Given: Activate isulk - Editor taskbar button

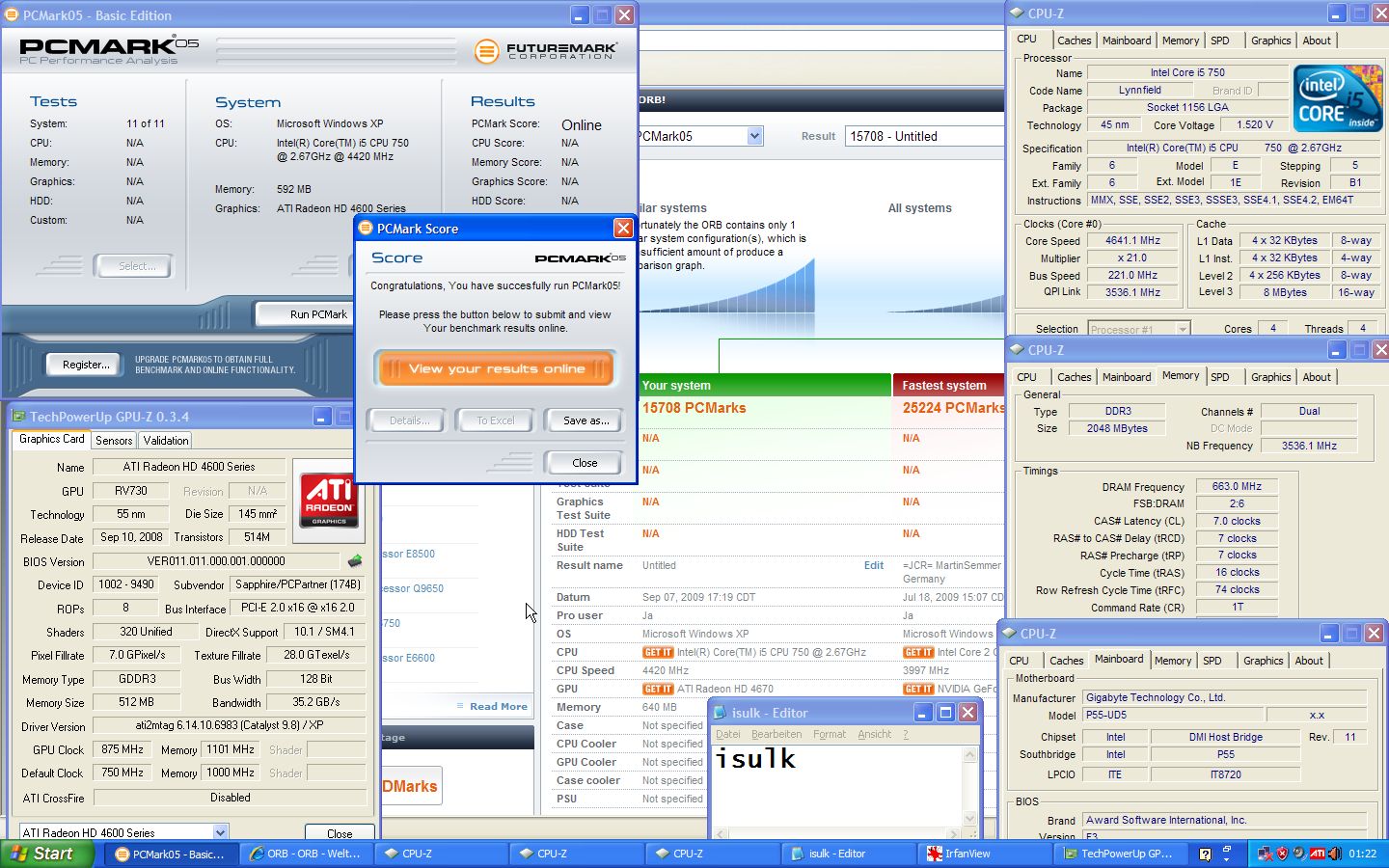Looking at the screenshot, I should tap(847, 854).
